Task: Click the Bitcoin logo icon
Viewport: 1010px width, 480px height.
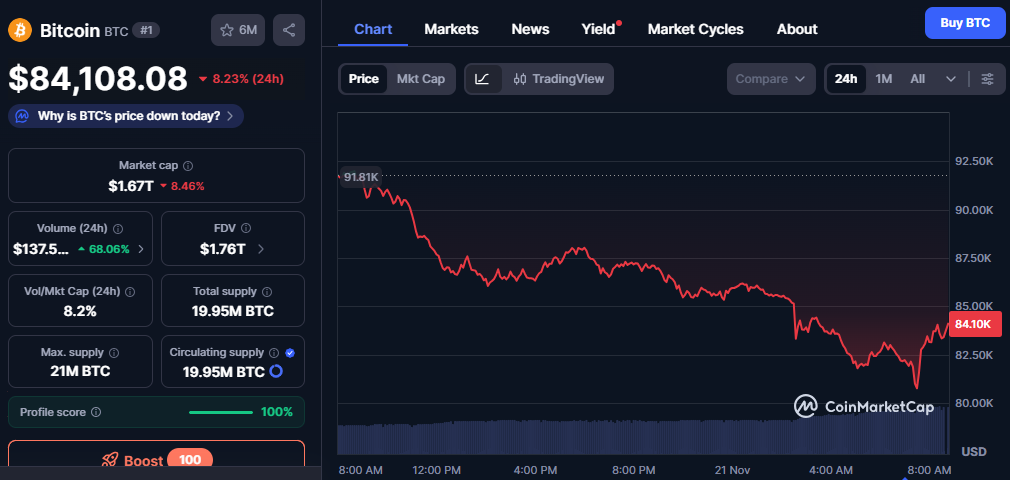Action: pos(20,30)
